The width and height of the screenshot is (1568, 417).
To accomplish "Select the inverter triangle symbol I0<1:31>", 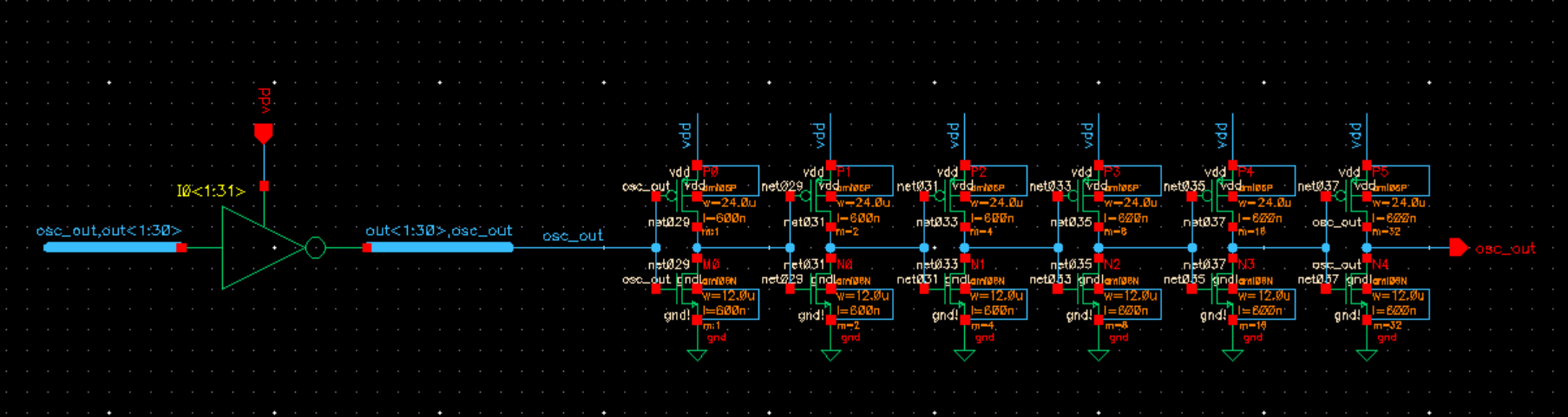I will [263, 248].
